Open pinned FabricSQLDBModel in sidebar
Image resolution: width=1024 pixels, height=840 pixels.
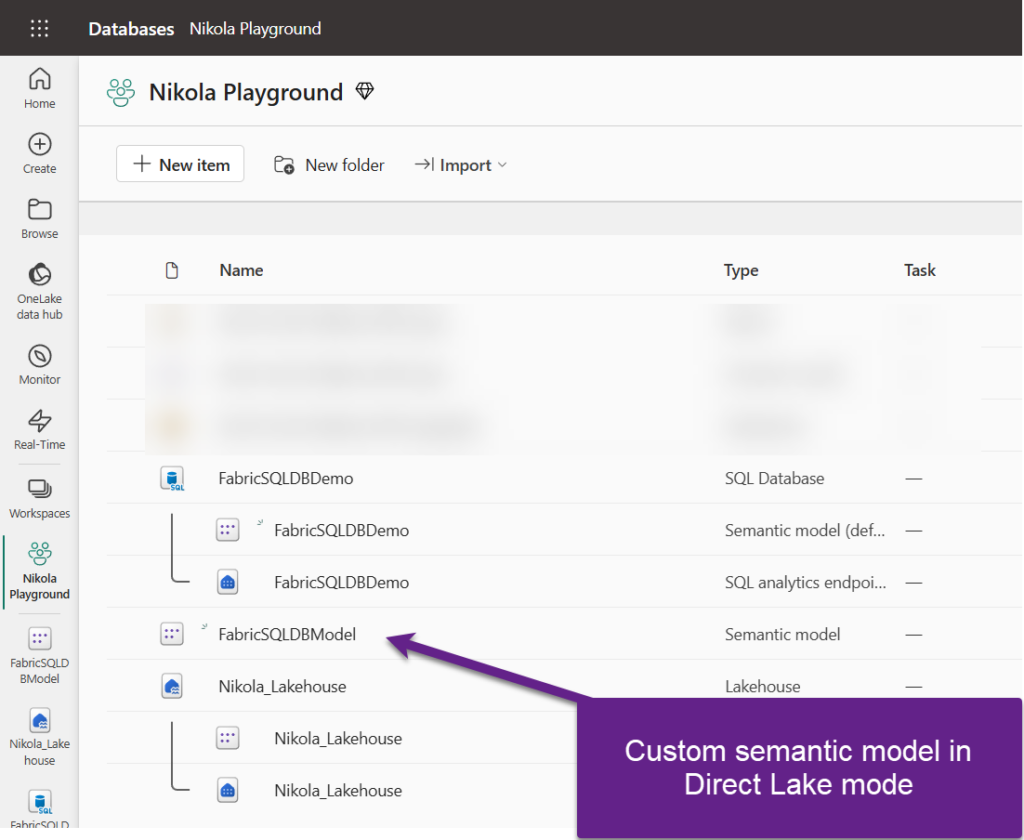coord(39,656)
